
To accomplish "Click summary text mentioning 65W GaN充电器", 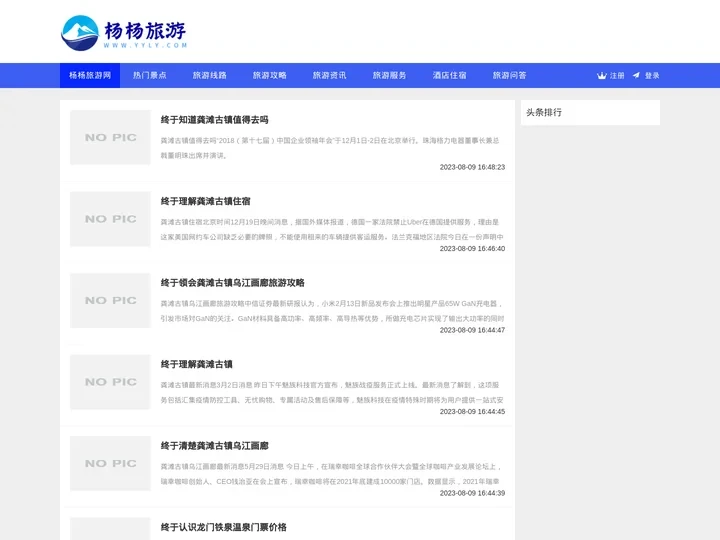I will (x=332, y=311).
